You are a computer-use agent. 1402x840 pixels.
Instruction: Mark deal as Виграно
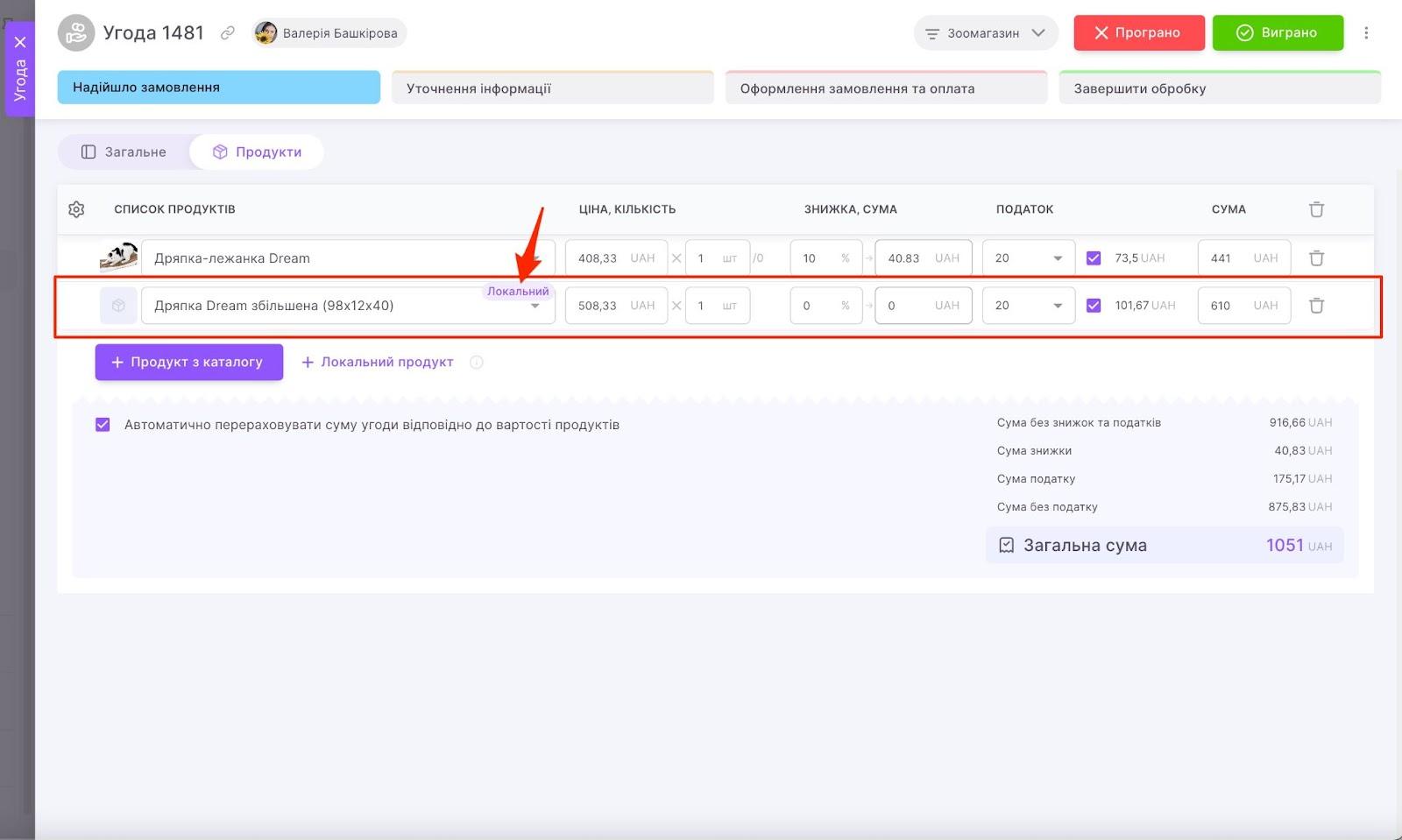[x=1278, y=32]
